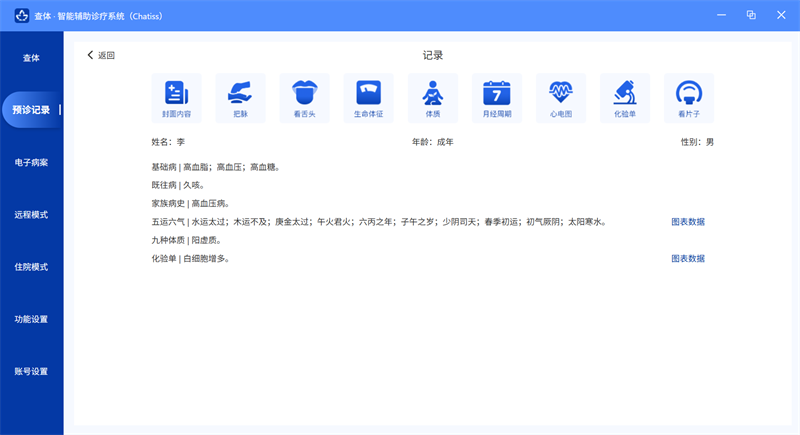The image size is (800, 435).
Task: Open 功能设置 in the sidebar
Action: click(x=31, y=319)
